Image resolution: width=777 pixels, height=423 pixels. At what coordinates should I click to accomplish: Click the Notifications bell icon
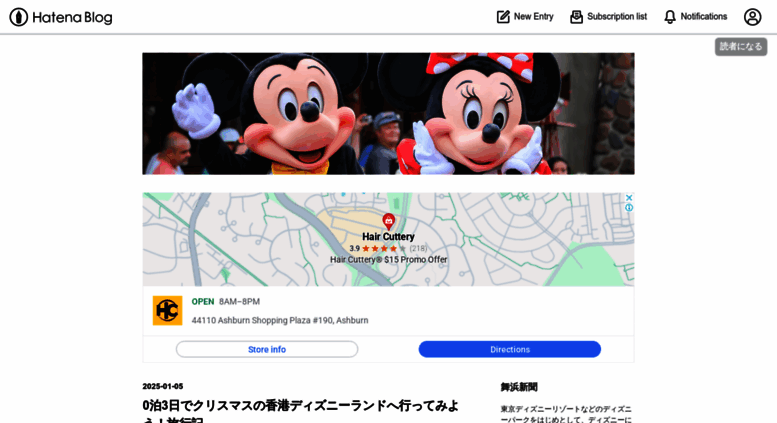[x=670, y=17]
